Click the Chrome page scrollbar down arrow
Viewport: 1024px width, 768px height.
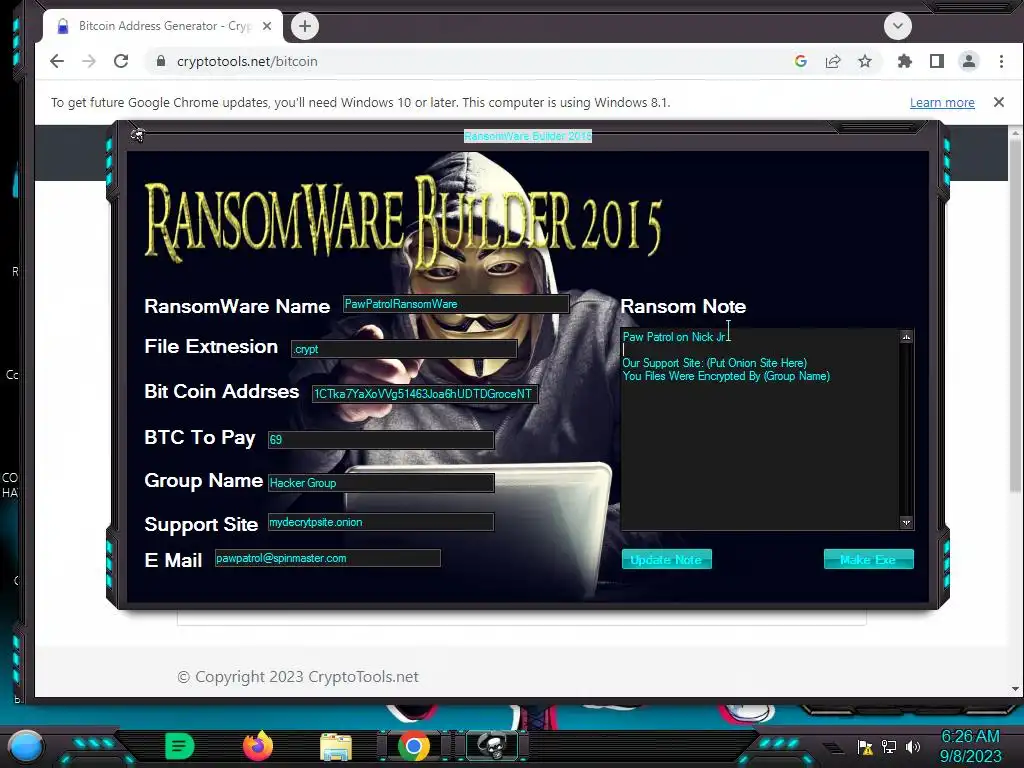coord(1016,689)
